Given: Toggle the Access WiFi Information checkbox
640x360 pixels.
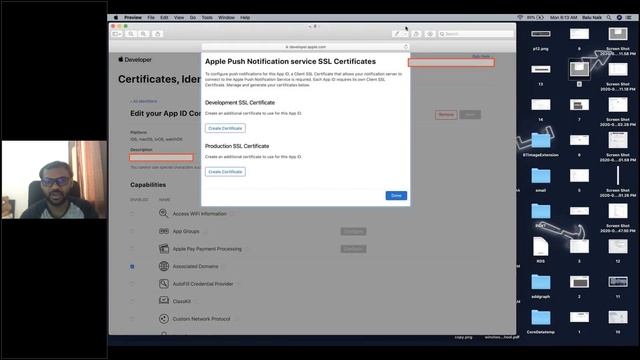Looking at the screenshot, I should (x=132, y=213).
